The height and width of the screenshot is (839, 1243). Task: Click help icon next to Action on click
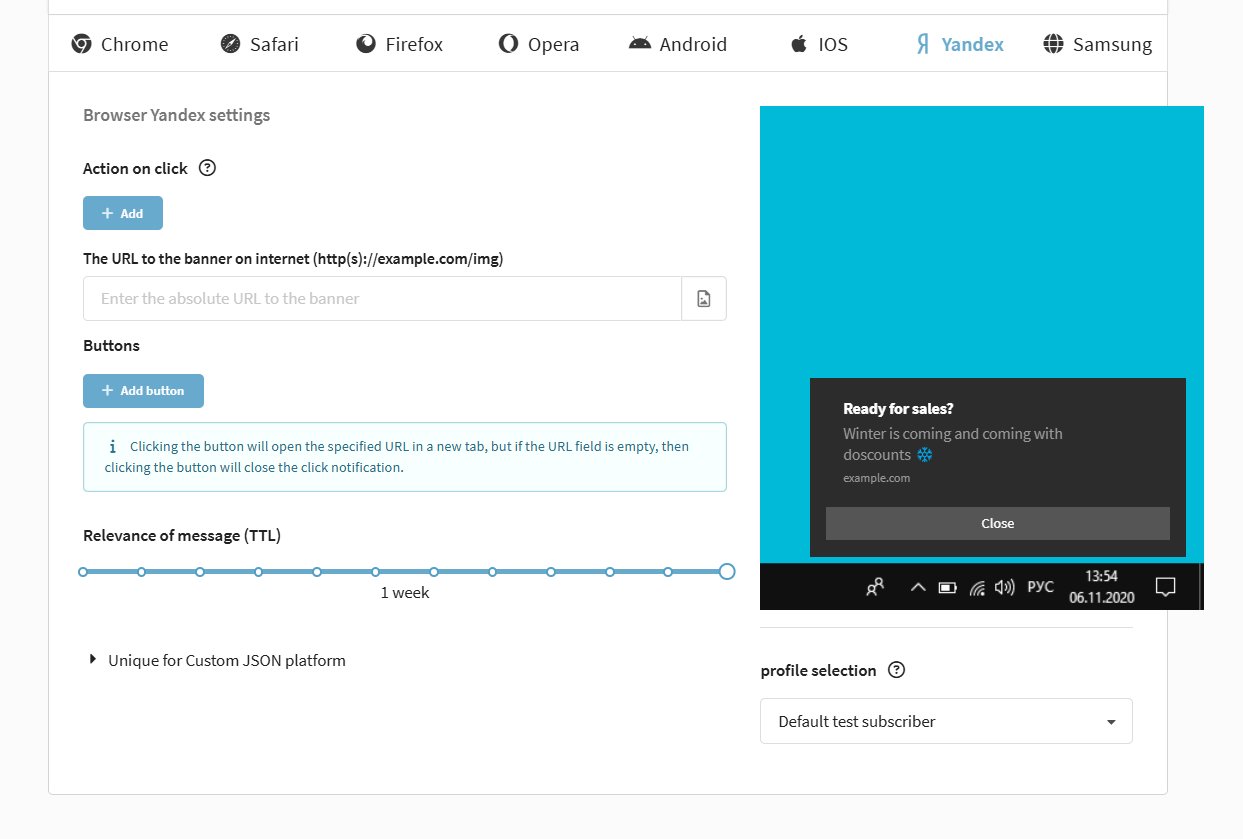click(208, 168)
